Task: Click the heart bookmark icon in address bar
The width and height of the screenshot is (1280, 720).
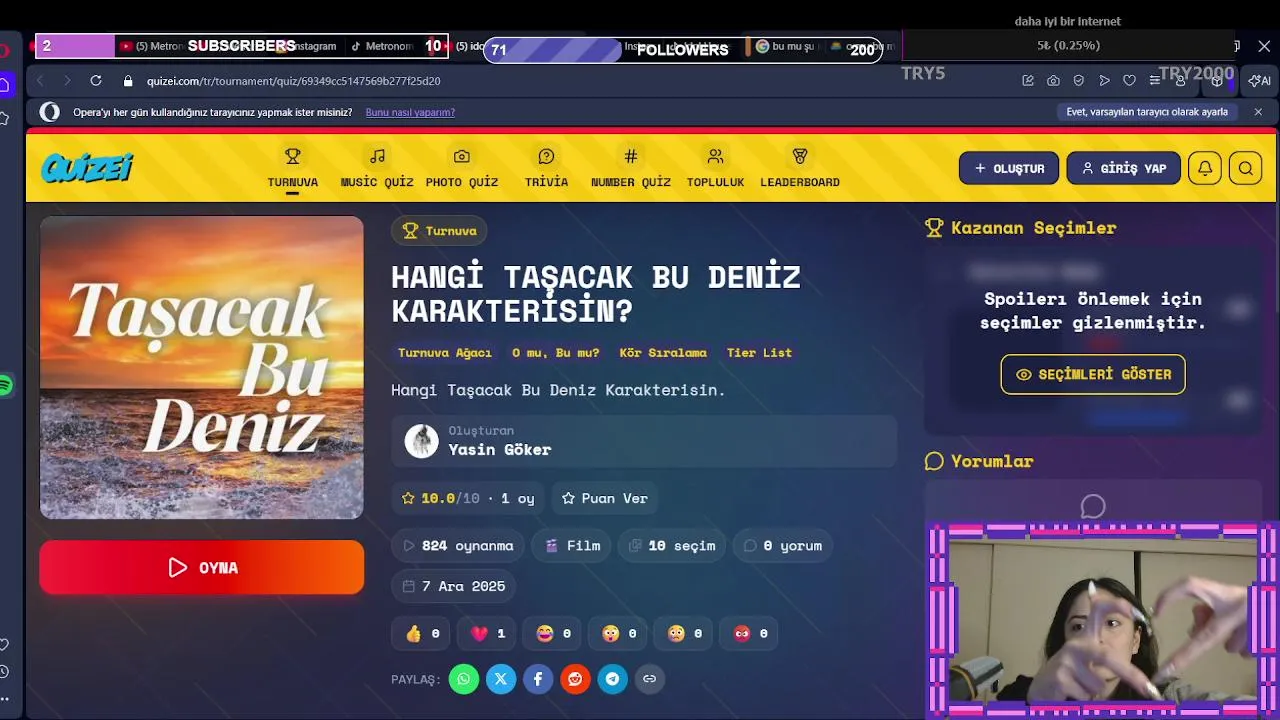Action: (1129, 80)
